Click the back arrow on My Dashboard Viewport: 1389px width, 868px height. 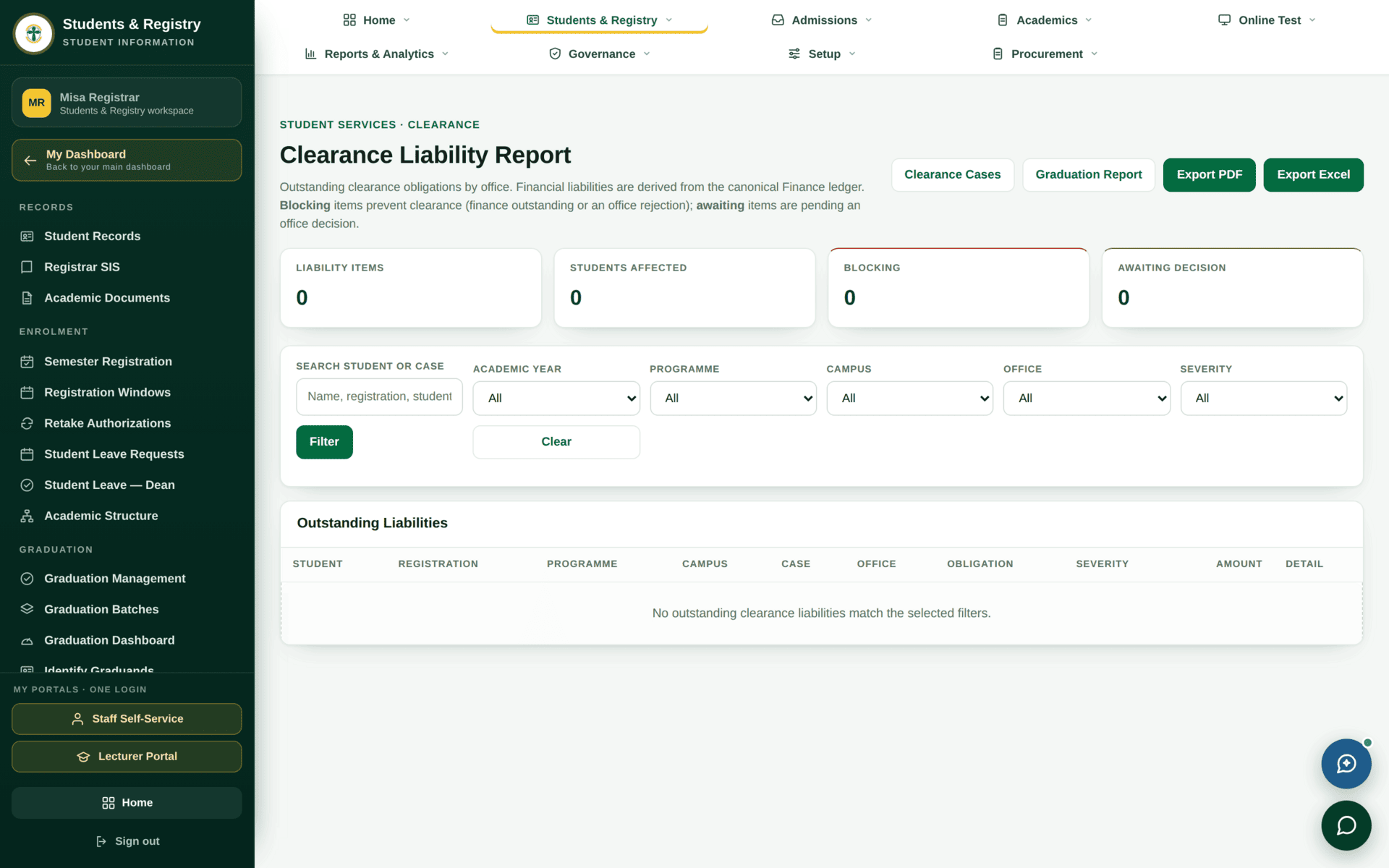tap(30, 161)
